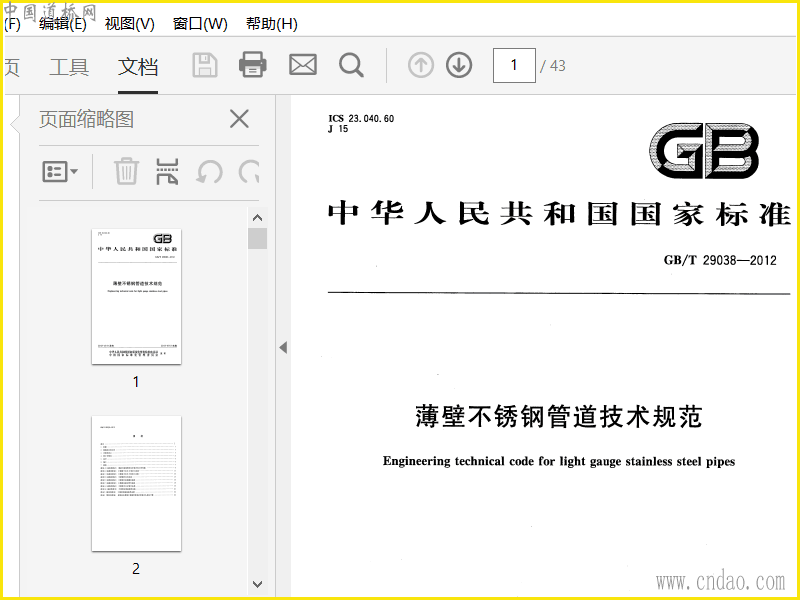The height and width of the screenshot is (600, 800).
Task: Click the heading 中华人民共和国国家标准
Action: [x=559, y=214]
